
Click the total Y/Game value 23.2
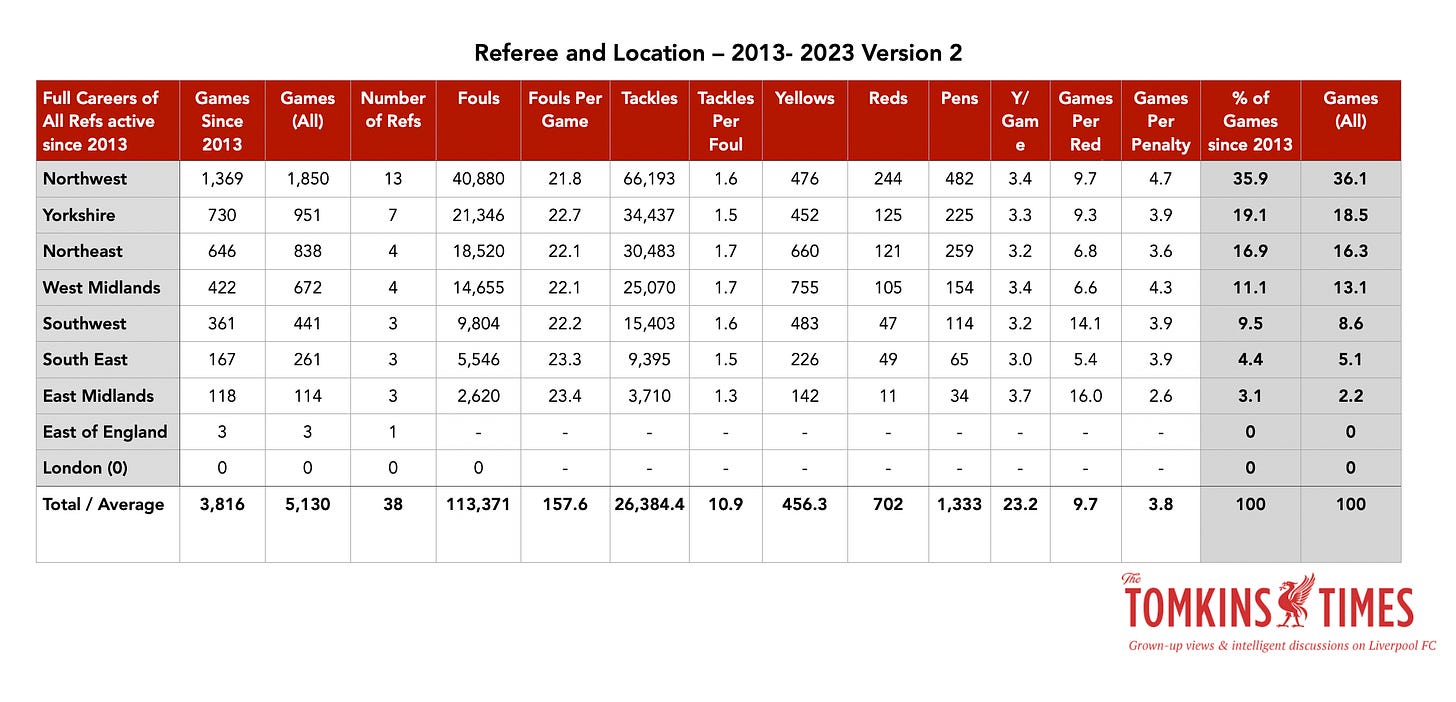coord(1020,504)
